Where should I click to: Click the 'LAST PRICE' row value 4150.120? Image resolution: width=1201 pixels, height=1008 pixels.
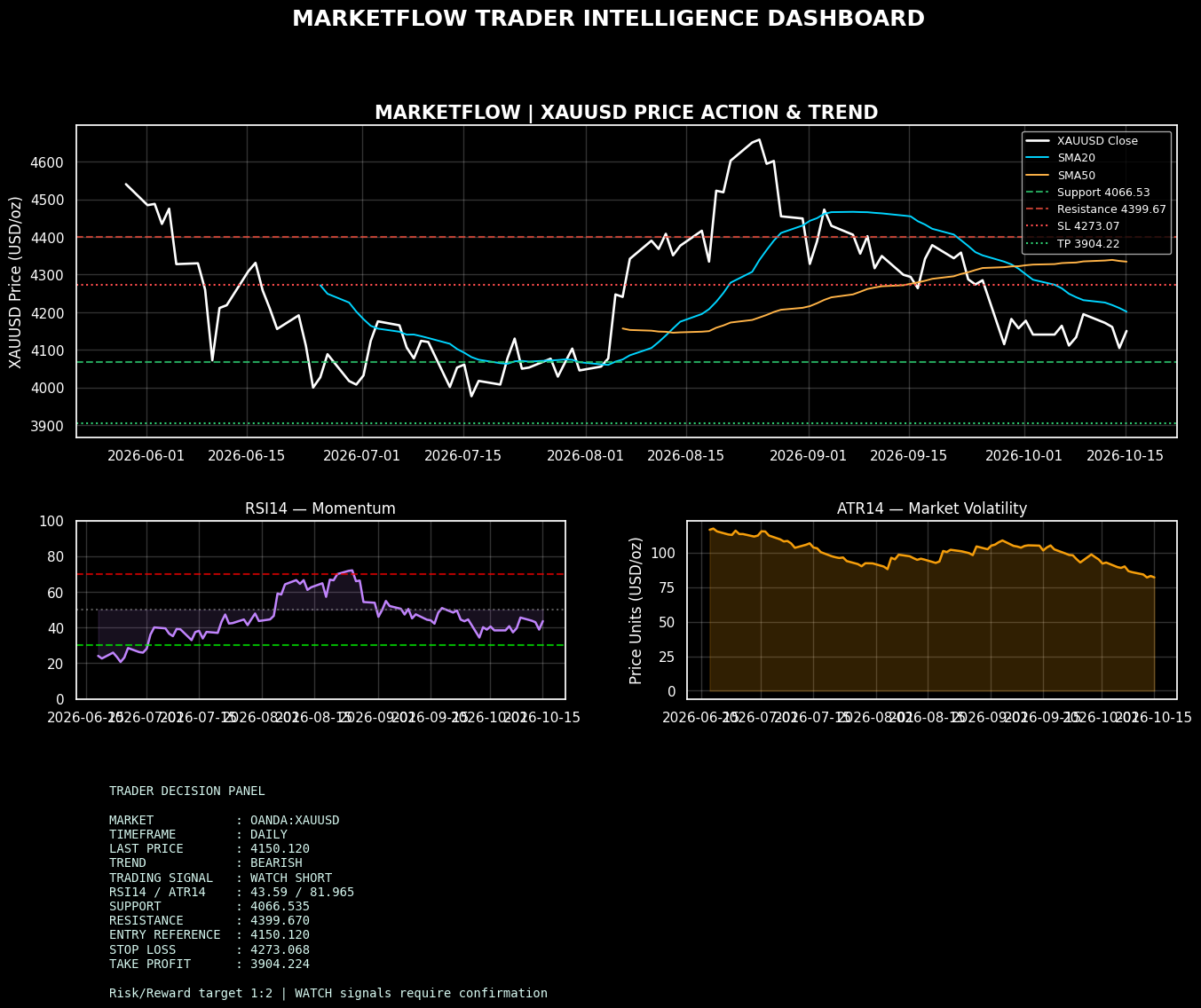point(280,848)
